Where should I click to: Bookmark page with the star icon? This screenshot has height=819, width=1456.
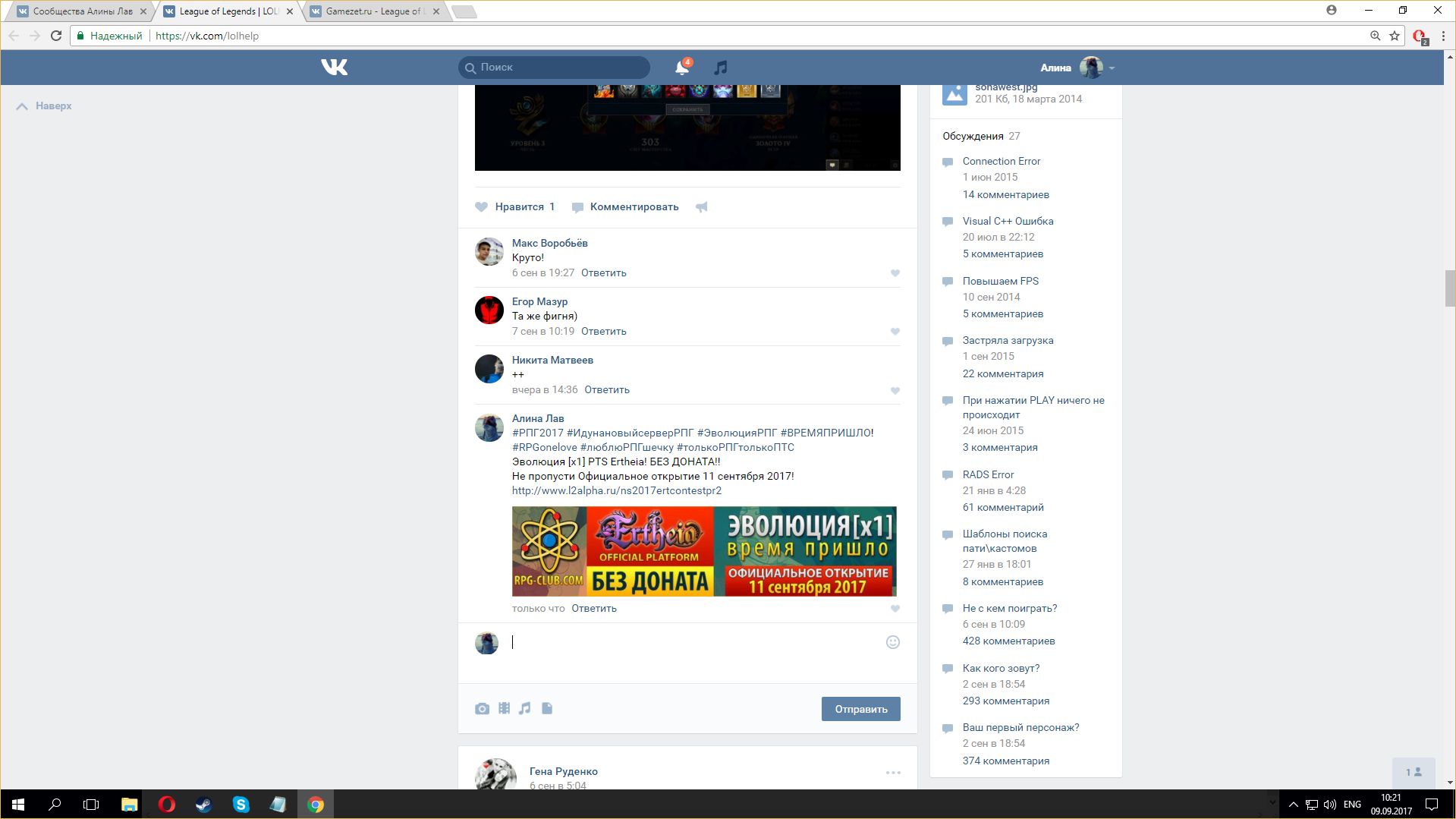[1395, 36]
